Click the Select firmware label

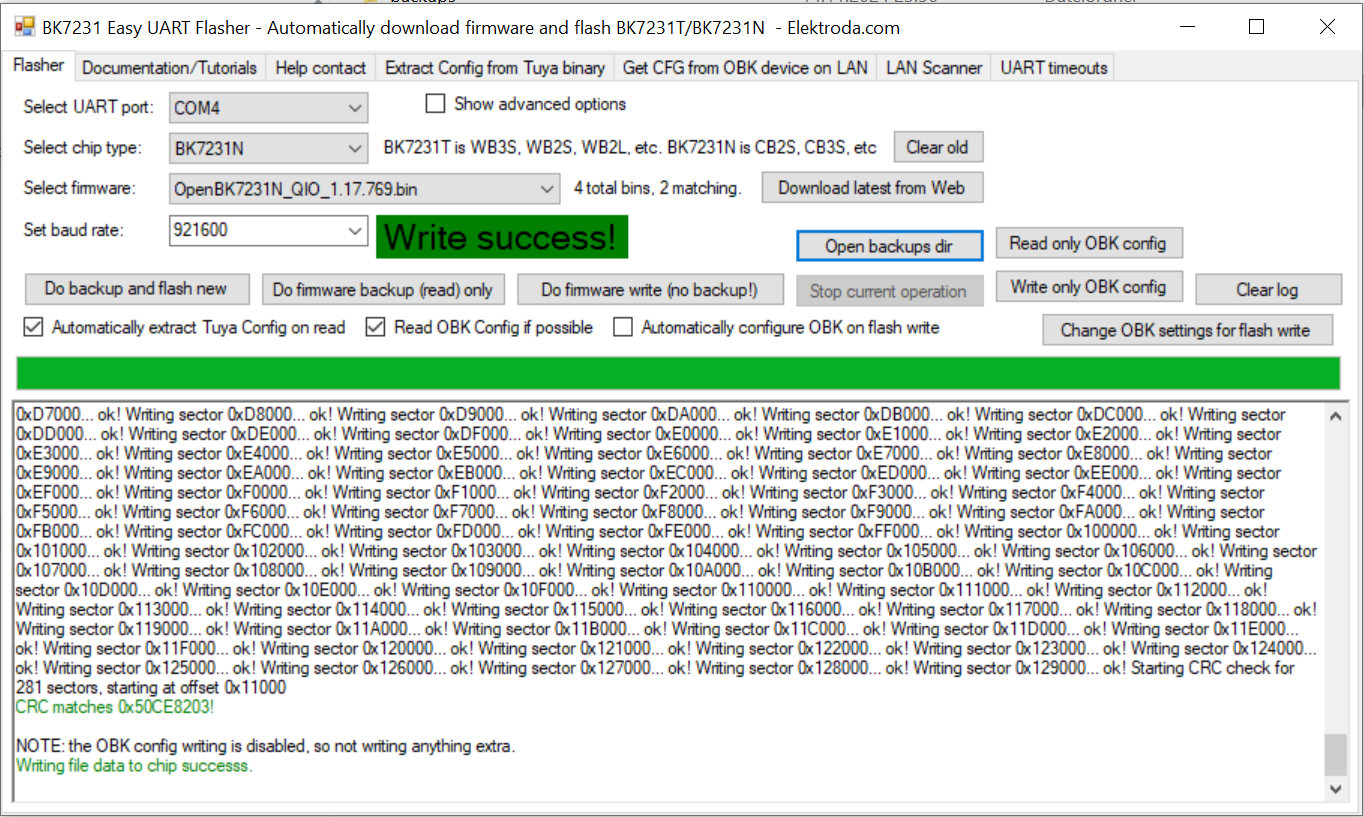click(x=79, y=188)
